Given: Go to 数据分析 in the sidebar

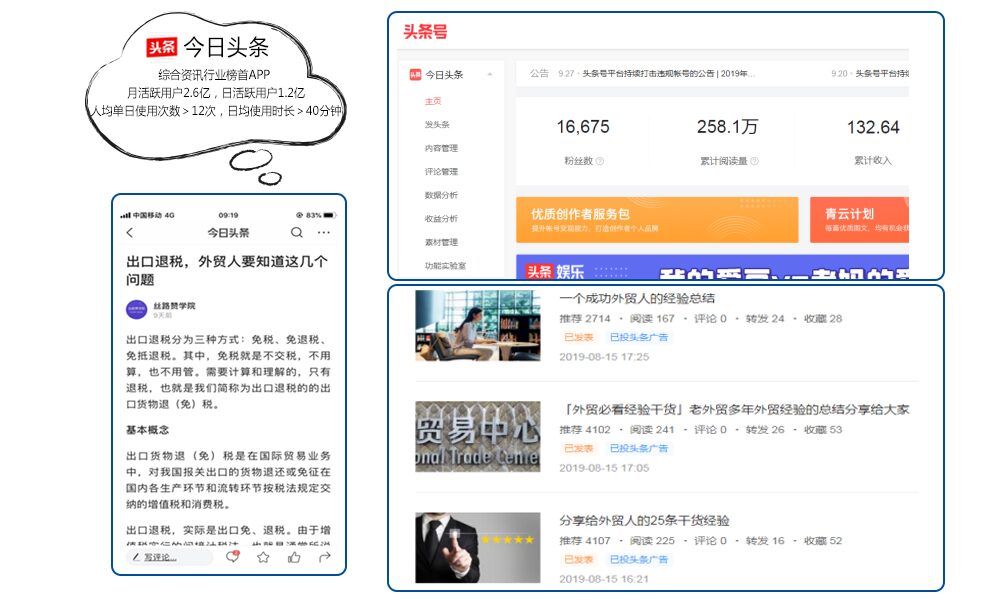Looking at the screenshot, I should pyautogui.click(x=441, y=196).
